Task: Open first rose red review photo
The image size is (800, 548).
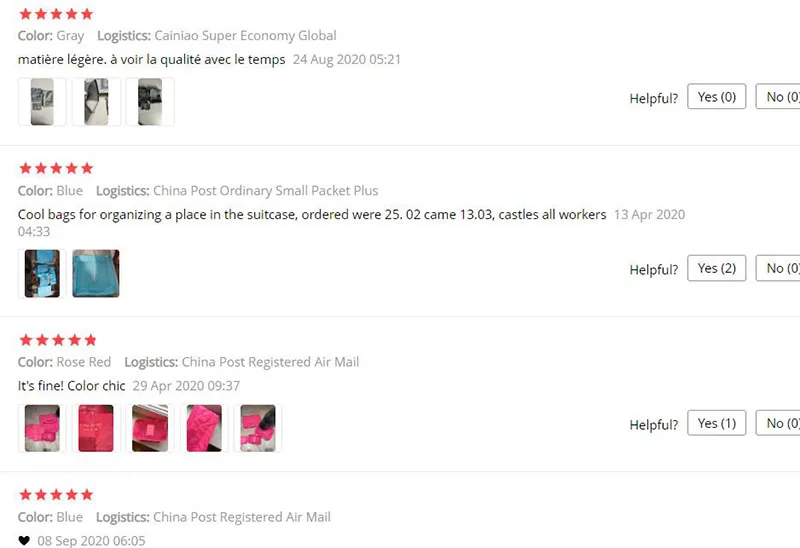Action: (42, 428)
